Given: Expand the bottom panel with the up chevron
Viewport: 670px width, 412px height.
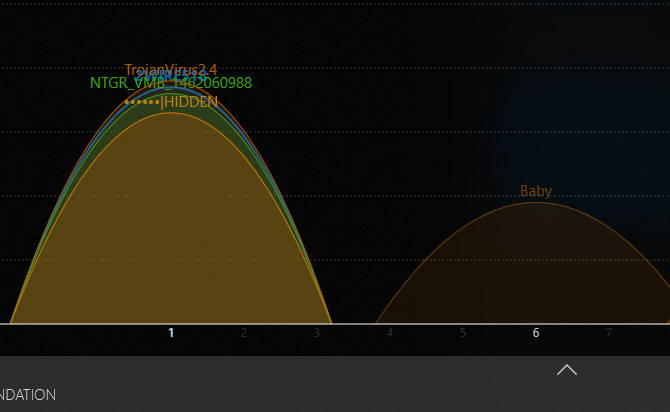Looking at the screenshot, I should 567,370.
